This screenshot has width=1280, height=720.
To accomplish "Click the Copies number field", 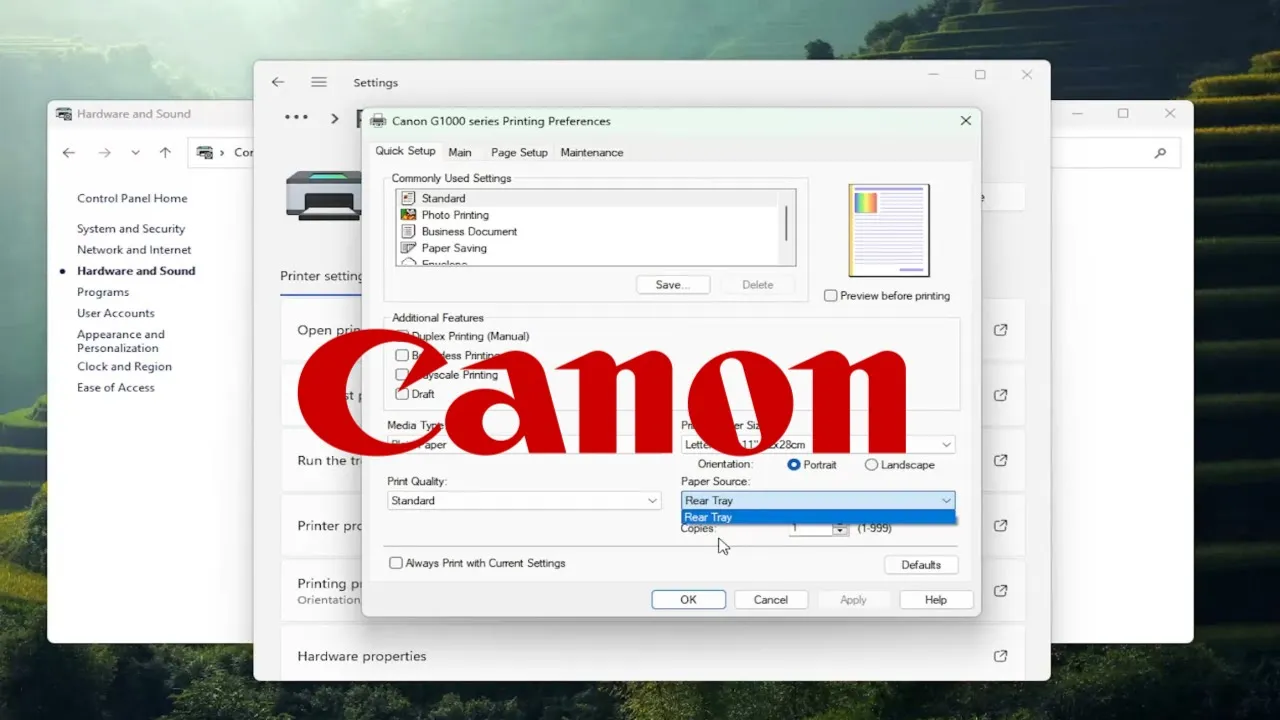I will pos(811,528).
